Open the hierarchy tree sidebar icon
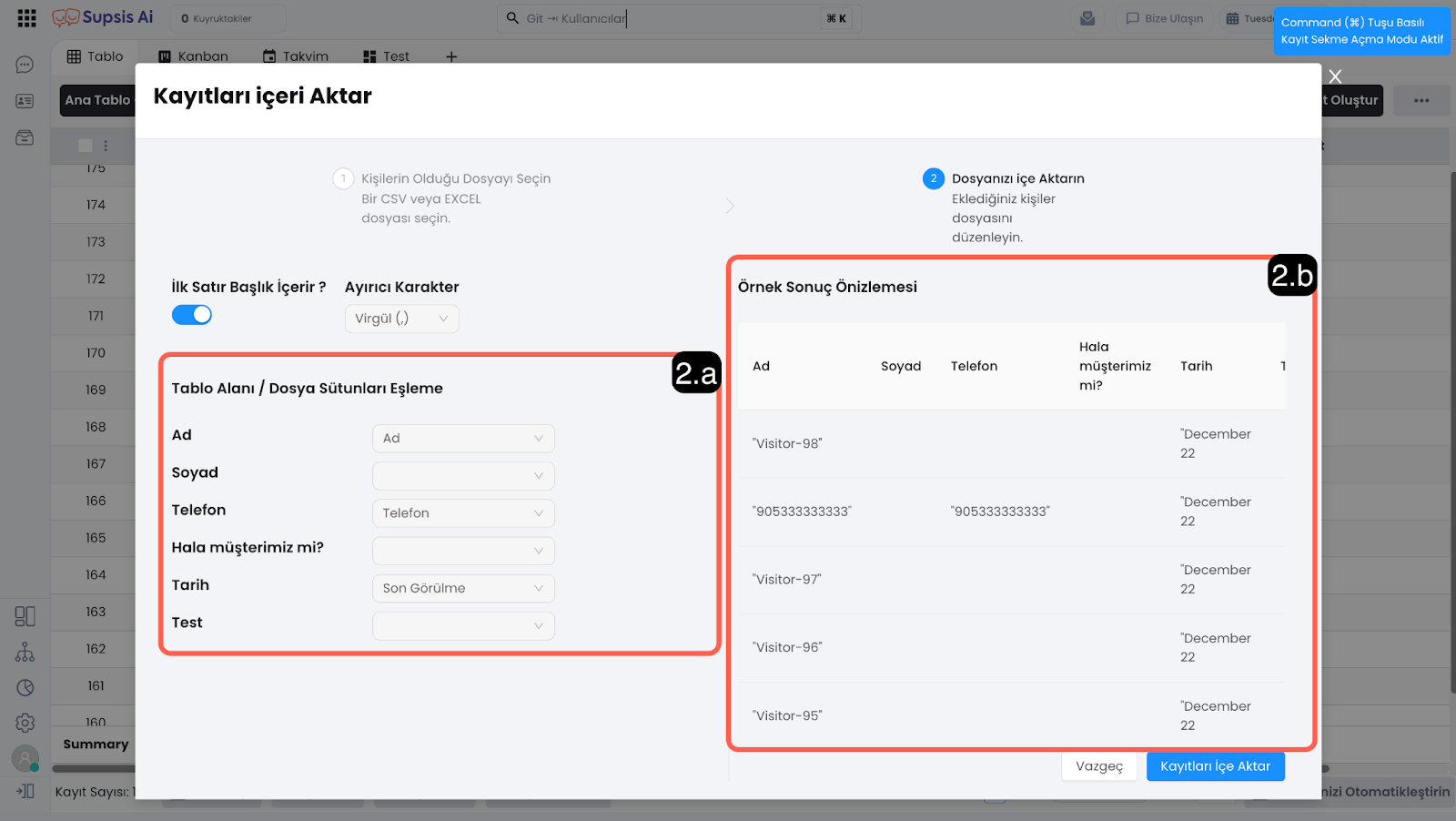The width and height of the screenshot is (1456, 821). click(25, 652)
